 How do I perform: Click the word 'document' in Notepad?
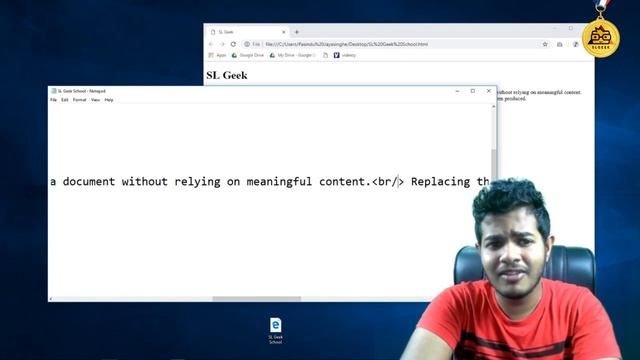tap(89, 182)
